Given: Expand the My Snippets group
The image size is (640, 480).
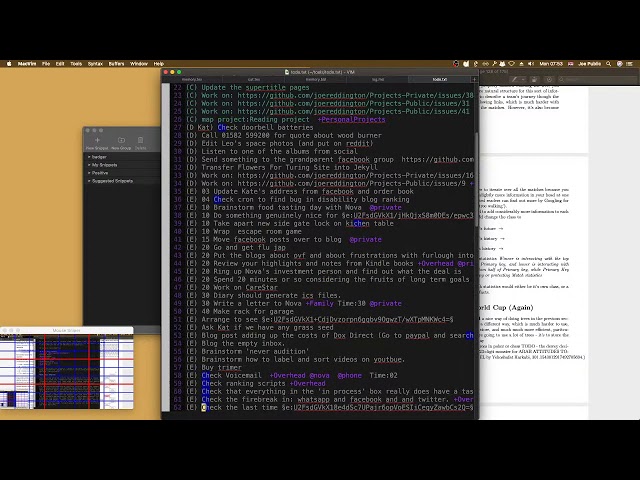Looking at the screenshot, I should (103, 165).
